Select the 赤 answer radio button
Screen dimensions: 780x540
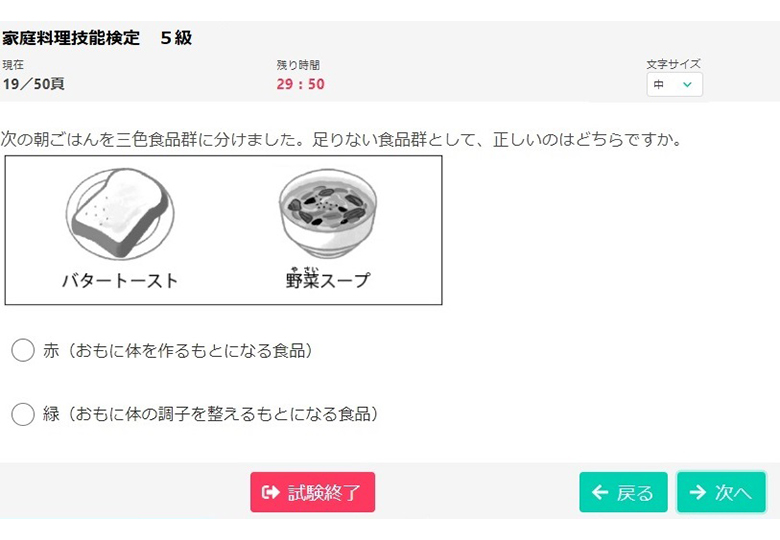point(23,351)
